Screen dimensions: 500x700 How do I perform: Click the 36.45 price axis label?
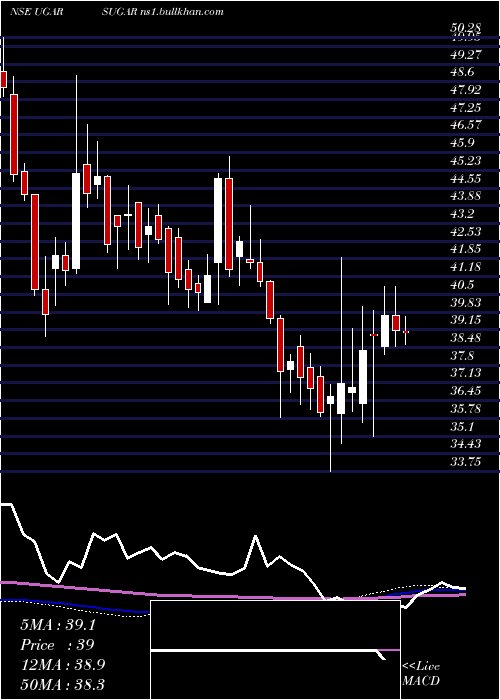point(467,392)
